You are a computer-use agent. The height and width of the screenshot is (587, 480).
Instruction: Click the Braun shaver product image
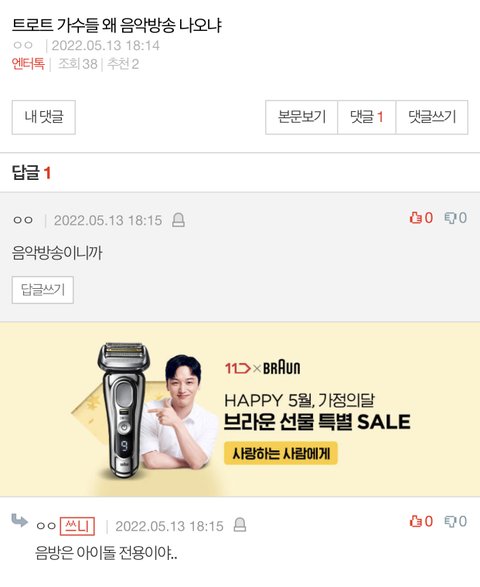tap(124, 410)
